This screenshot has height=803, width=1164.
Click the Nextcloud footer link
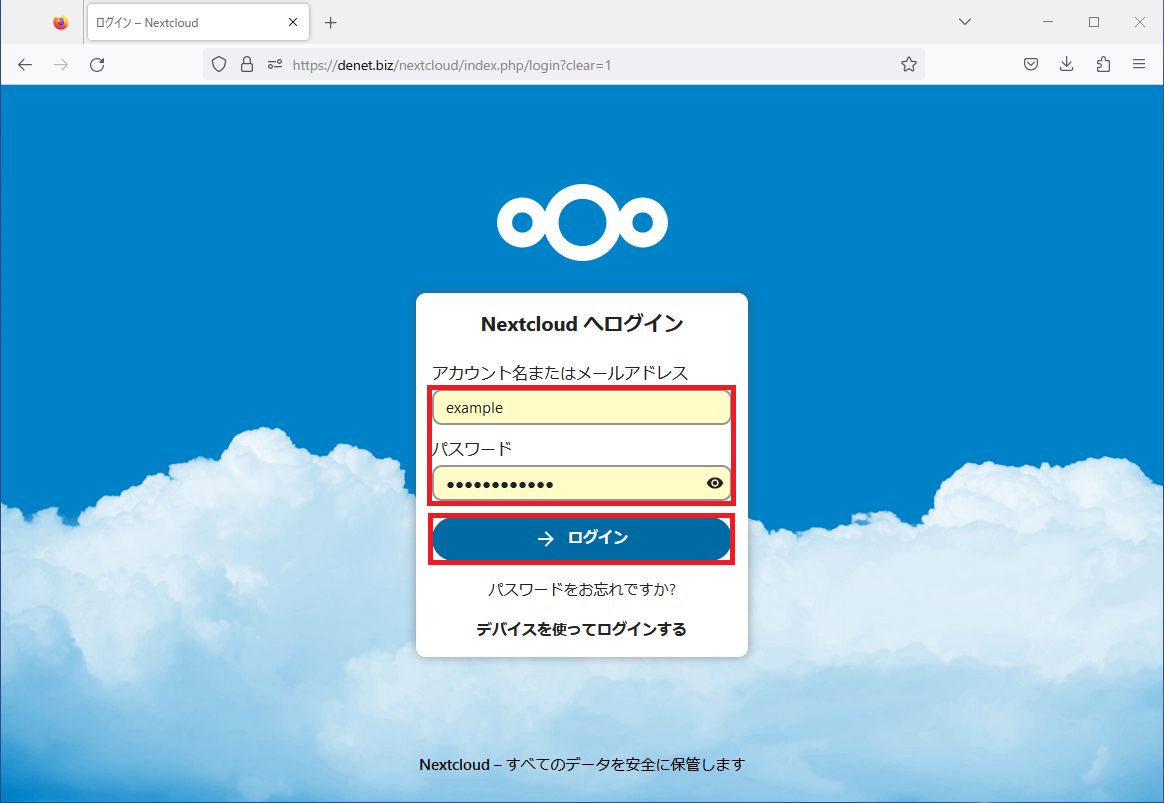(454, 764)
